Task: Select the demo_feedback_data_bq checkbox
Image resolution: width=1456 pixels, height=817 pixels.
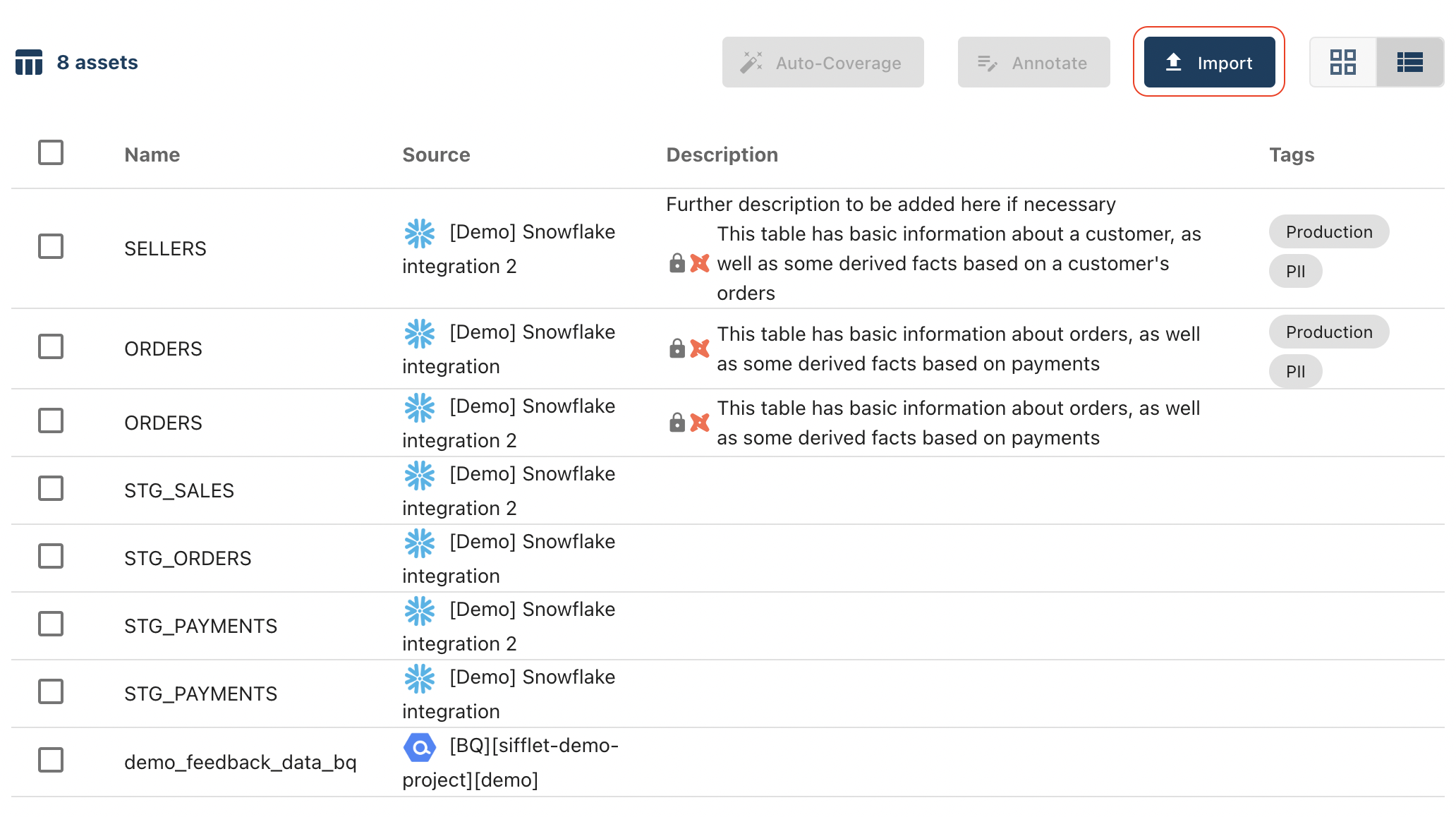Action: [51, 760]
